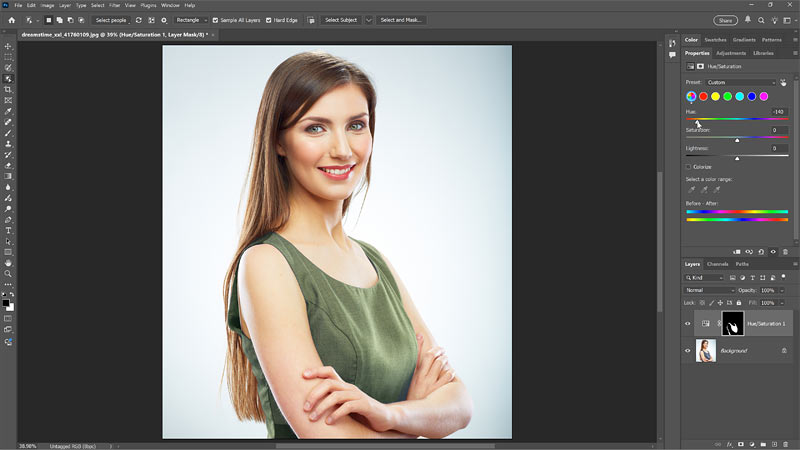Expand the Rectangle mode dropdown
The height and width of the screenshot is (450, 800).
pyautogui.click(x=192, y=20)
